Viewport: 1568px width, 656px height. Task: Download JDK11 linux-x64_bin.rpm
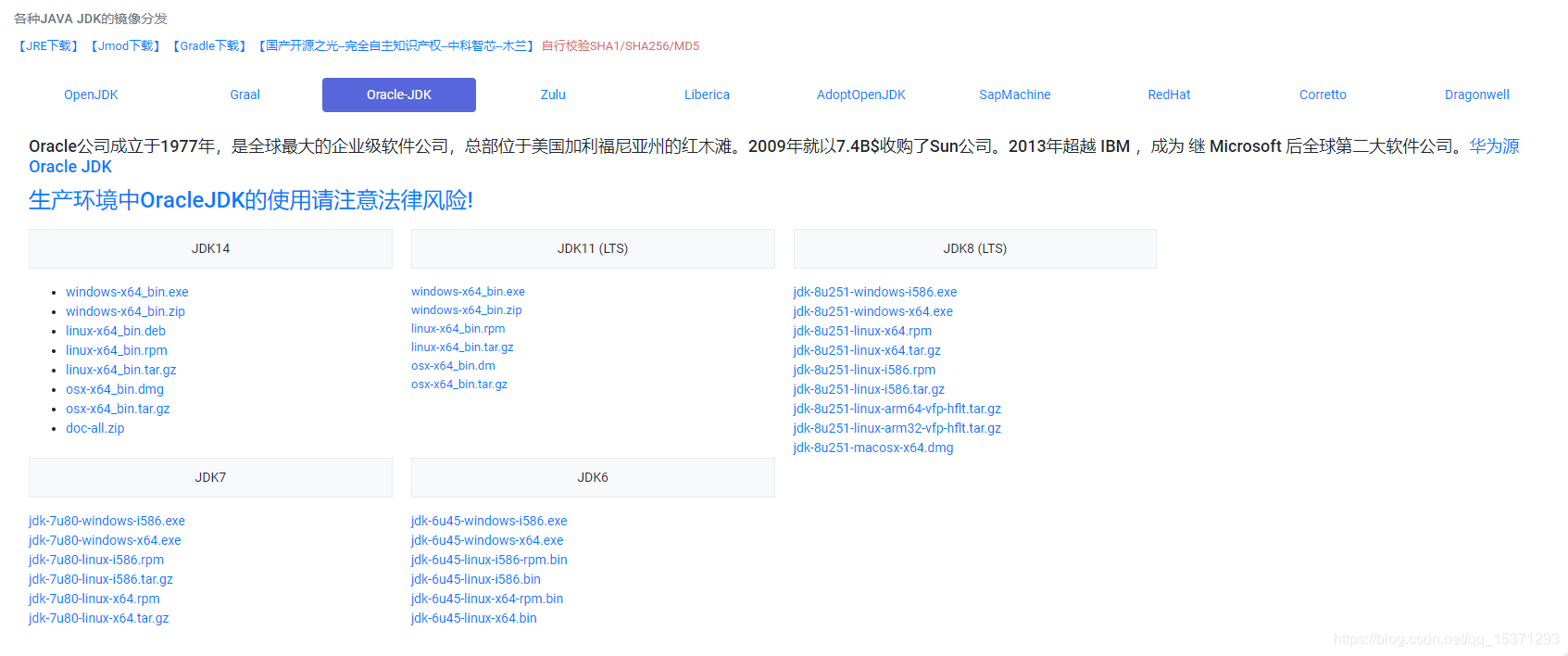pyautogui.click(x=458, y=329)
